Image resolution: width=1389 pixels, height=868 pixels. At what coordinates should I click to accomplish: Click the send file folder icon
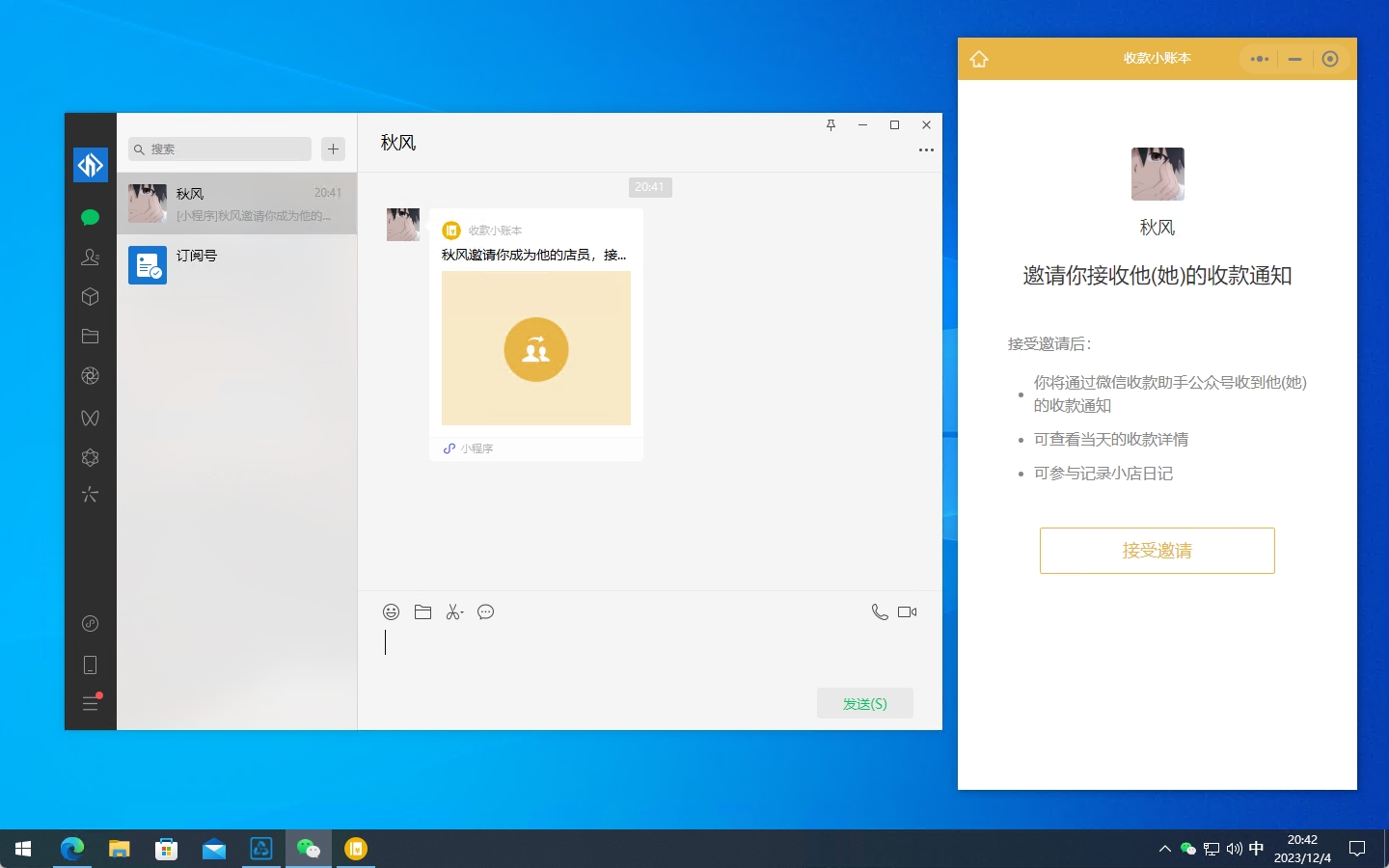tap(422, 612)
